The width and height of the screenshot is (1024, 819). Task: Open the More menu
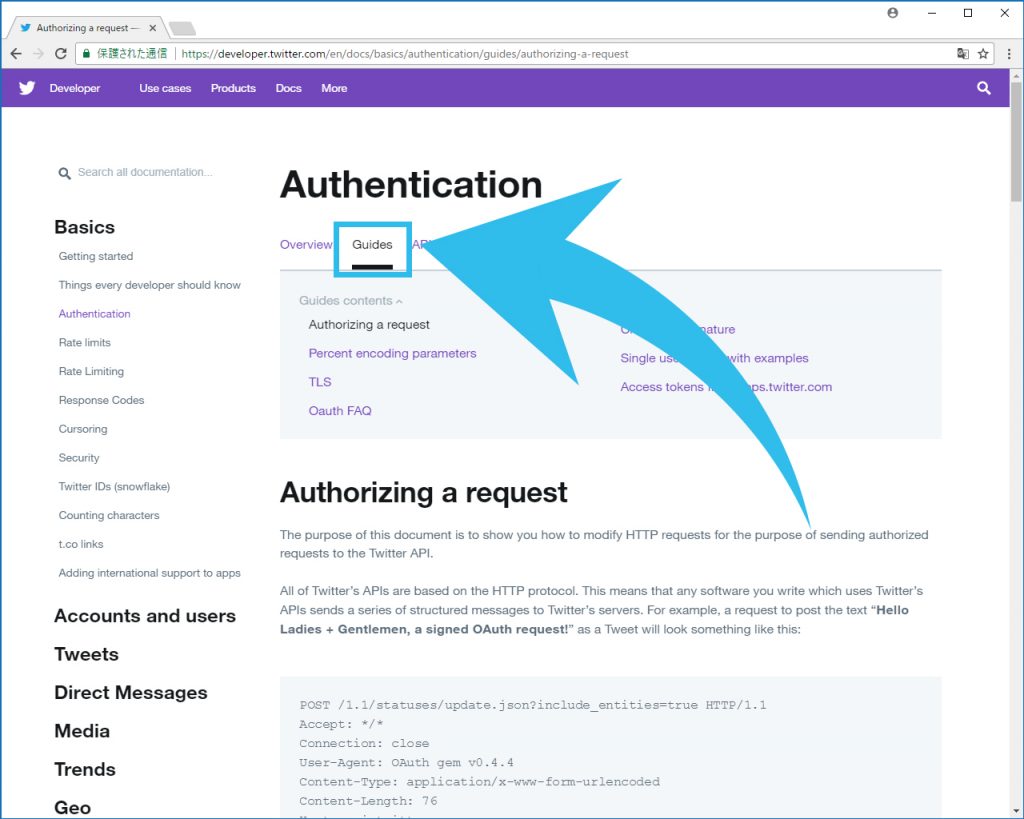pyautogui.click(x=334, y=88)
